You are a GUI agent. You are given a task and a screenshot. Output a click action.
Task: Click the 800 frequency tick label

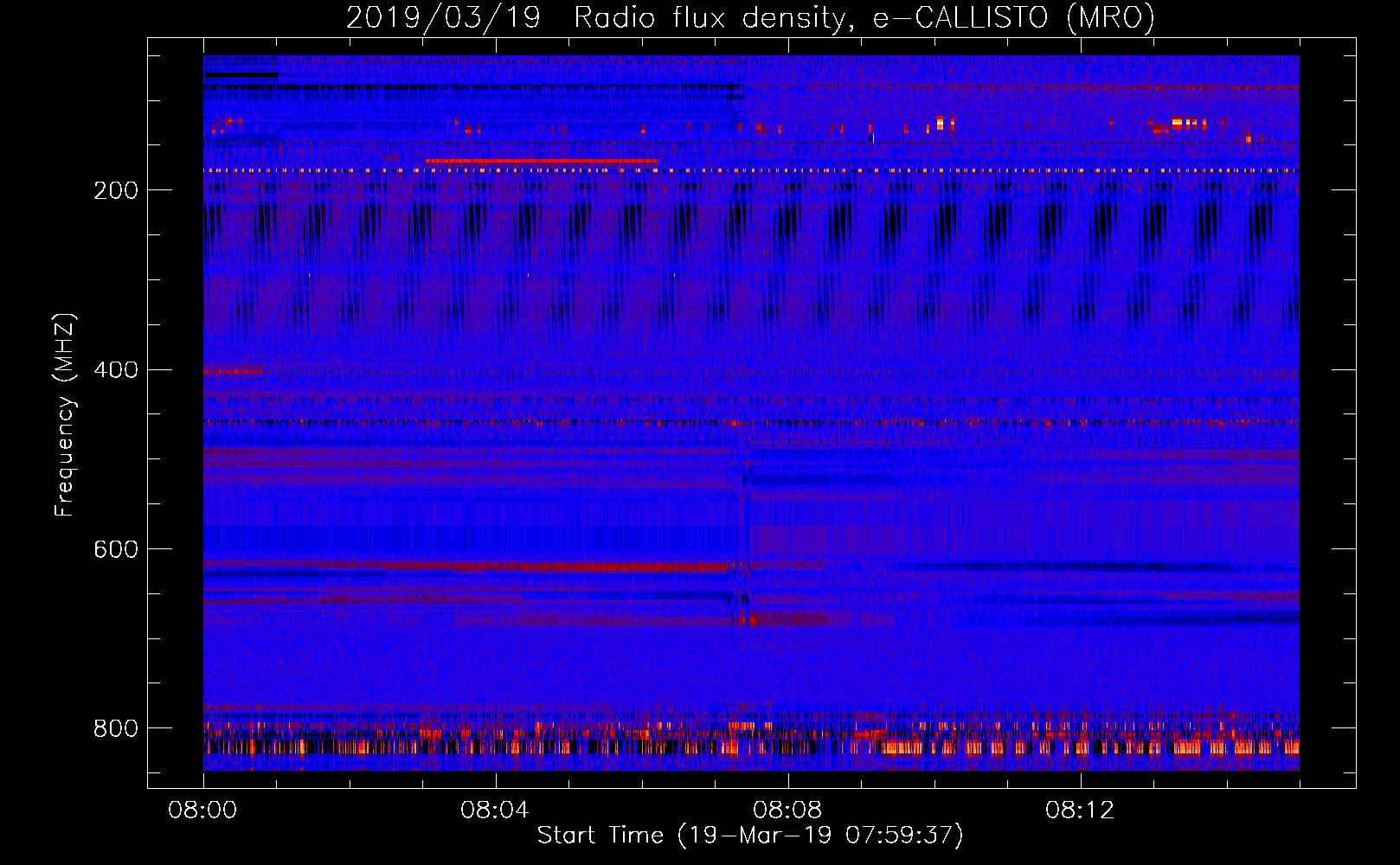click(x=116, y=728)
